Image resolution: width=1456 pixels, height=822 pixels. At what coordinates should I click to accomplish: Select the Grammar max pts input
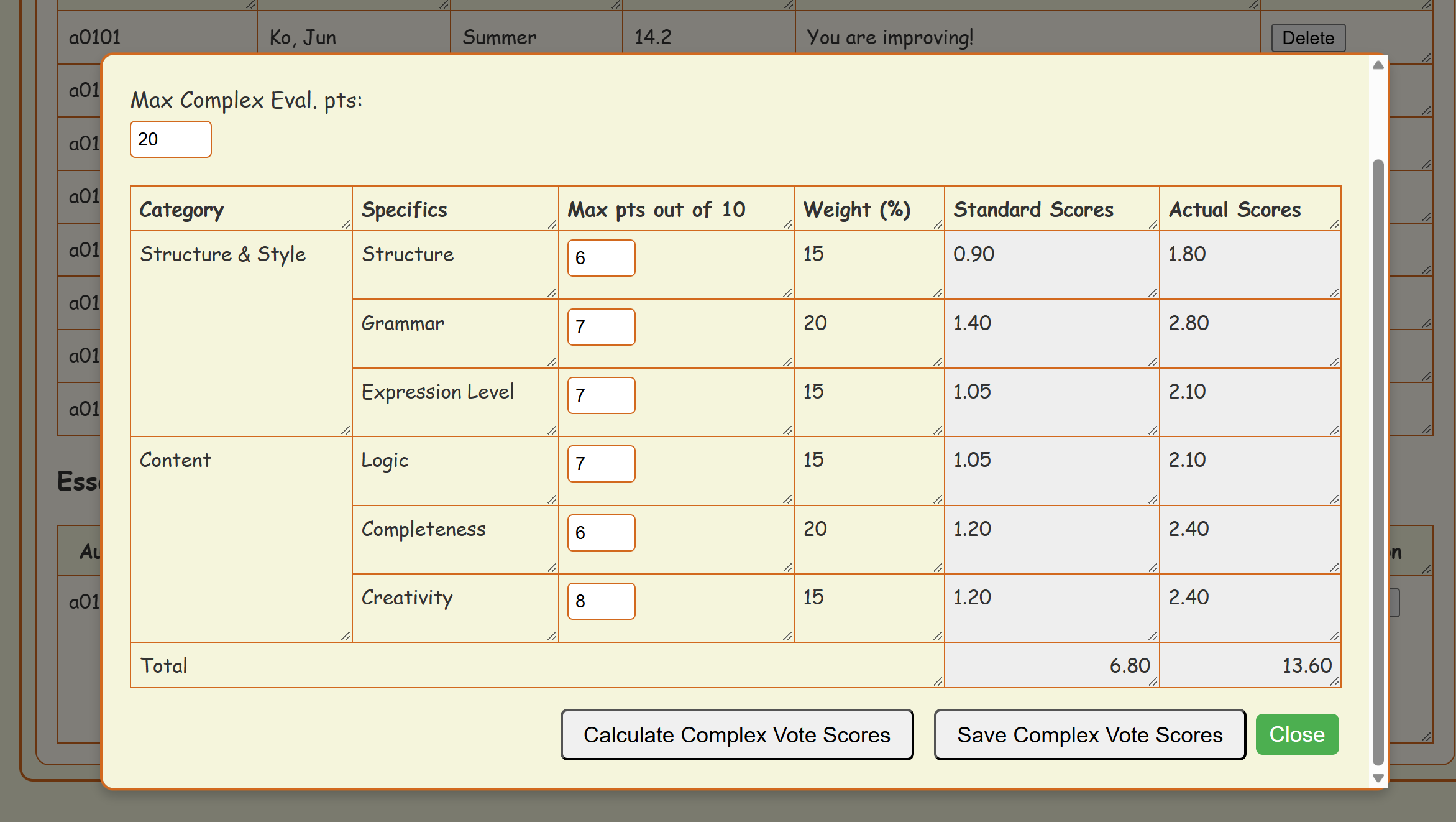[x=601, y=327]
